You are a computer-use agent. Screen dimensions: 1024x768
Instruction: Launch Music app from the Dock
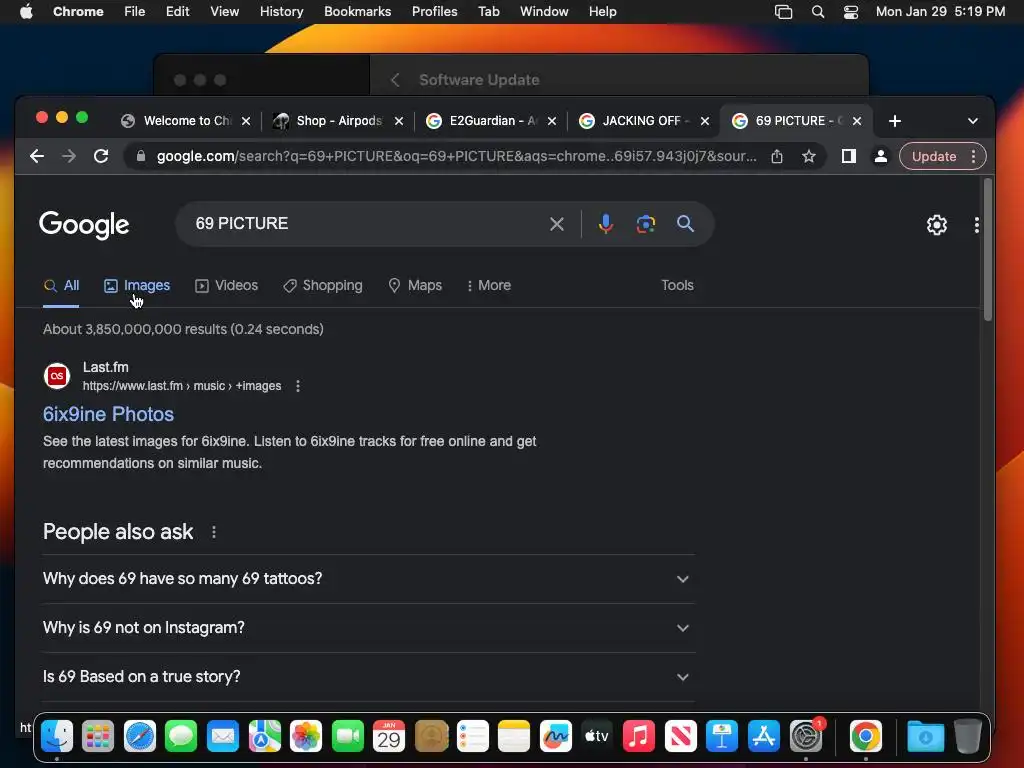click(639, 737)
